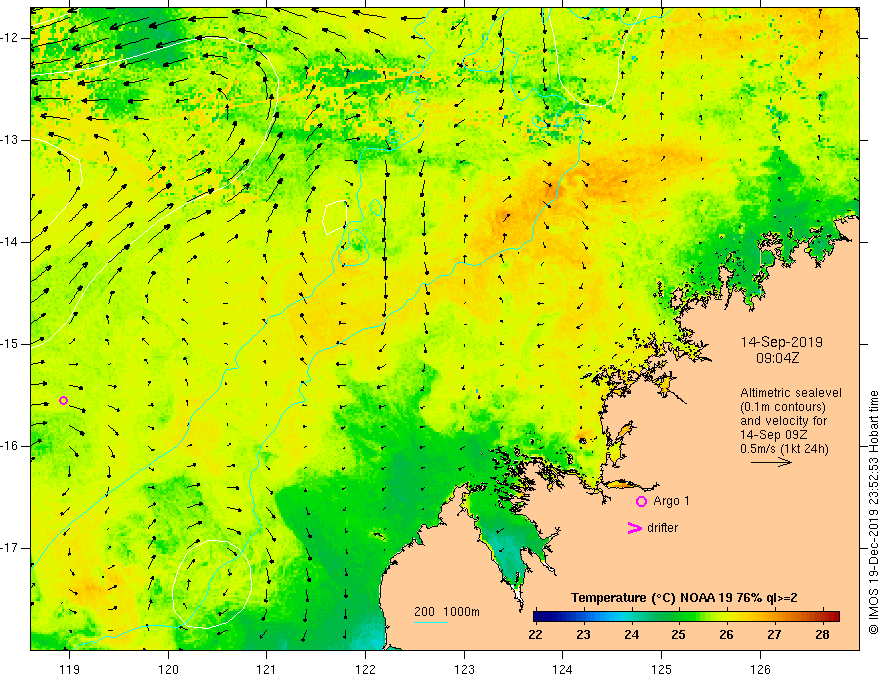Click the longitude axis label '126'
The image size is (880, 680).
[x=760, y=669]
